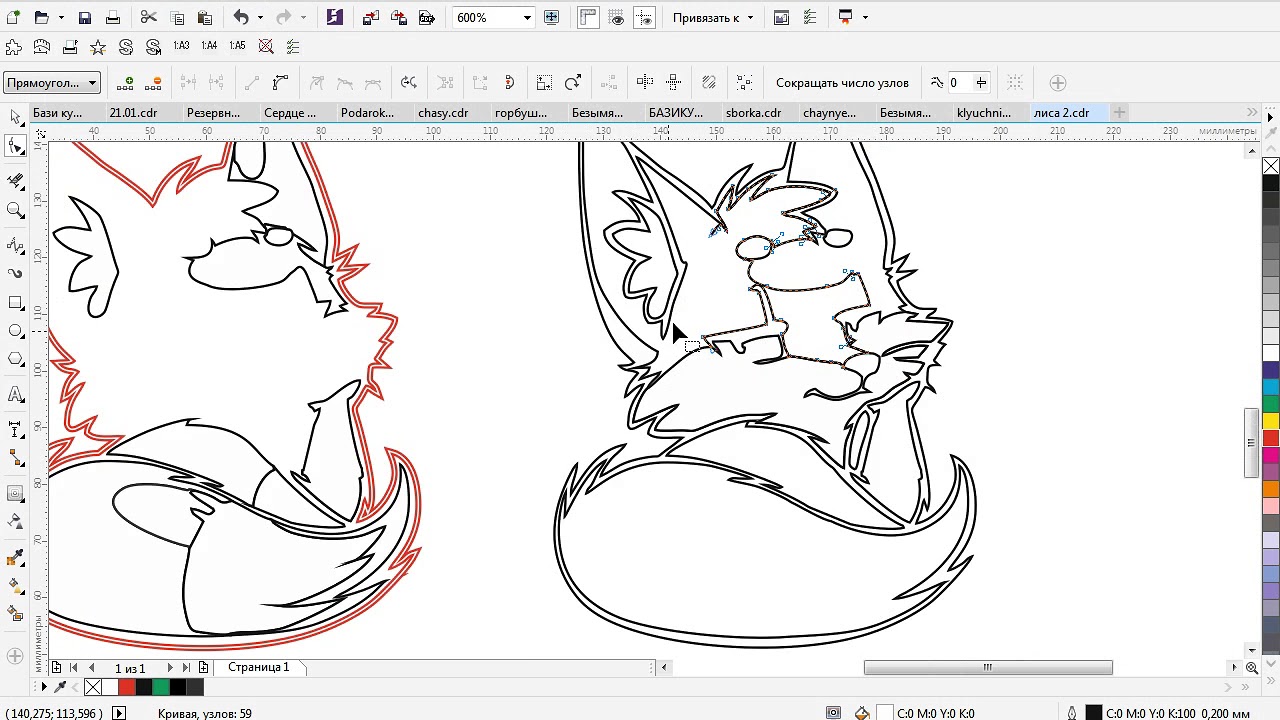Toggle the guidelines display
Viewport: 1280px width, 720px height.
(x=645, y=17)
